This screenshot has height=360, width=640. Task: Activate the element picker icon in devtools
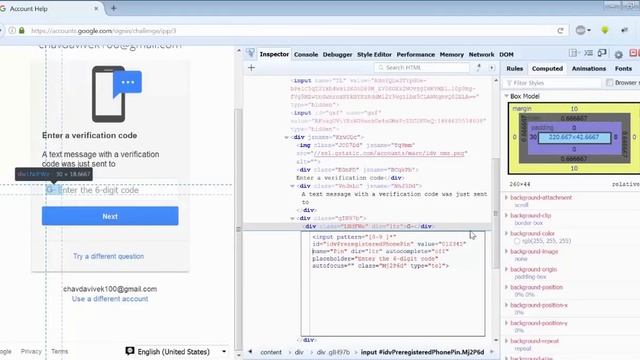(x=251, y=53)
